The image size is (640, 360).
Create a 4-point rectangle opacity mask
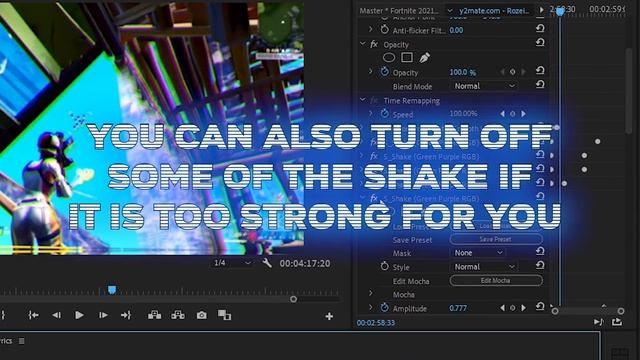(407, 58)
